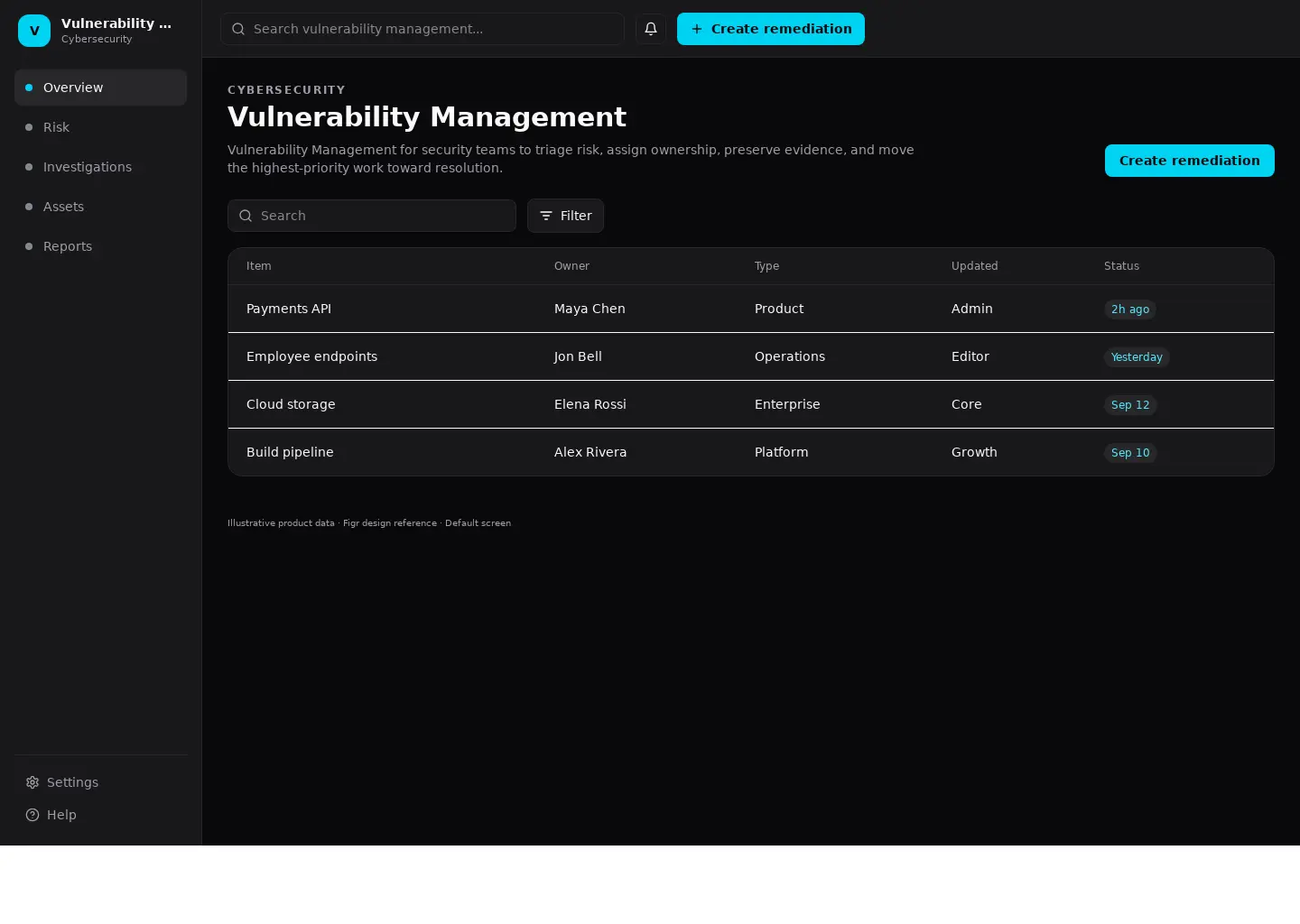Click the Yesterday status badge

[1137, 357]
